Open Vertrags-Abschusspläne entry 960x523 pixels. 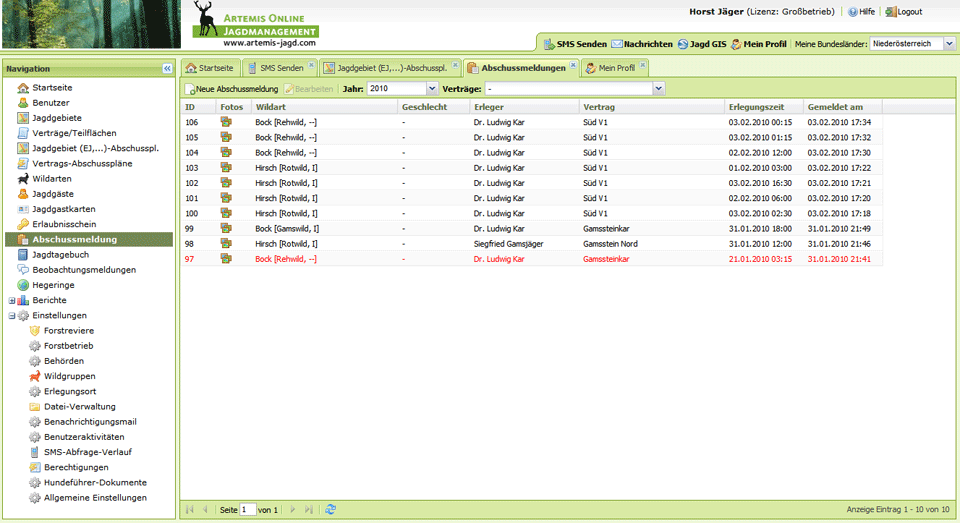pyautogui.click(x=82, y=164)
